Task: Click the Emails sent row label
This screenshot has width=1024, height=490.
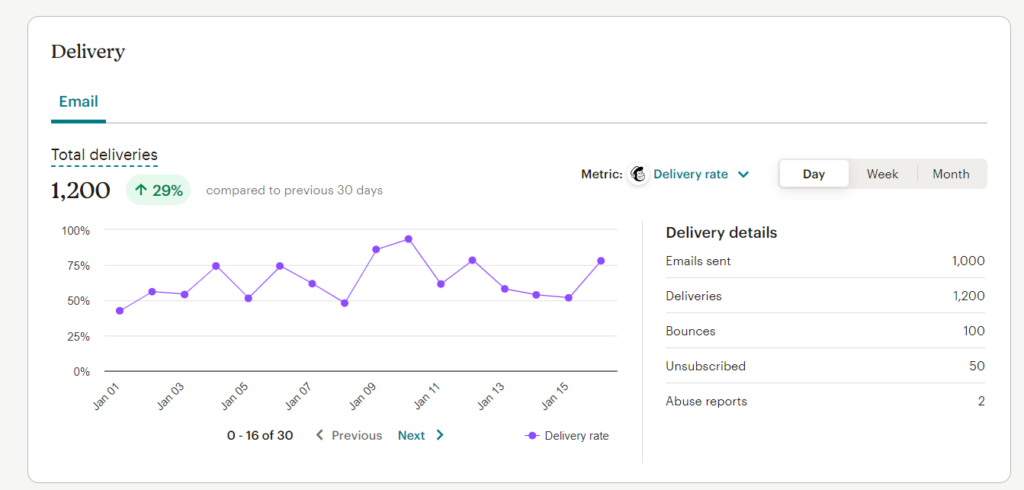Action: pyautogui.click(x=698, y=261)
